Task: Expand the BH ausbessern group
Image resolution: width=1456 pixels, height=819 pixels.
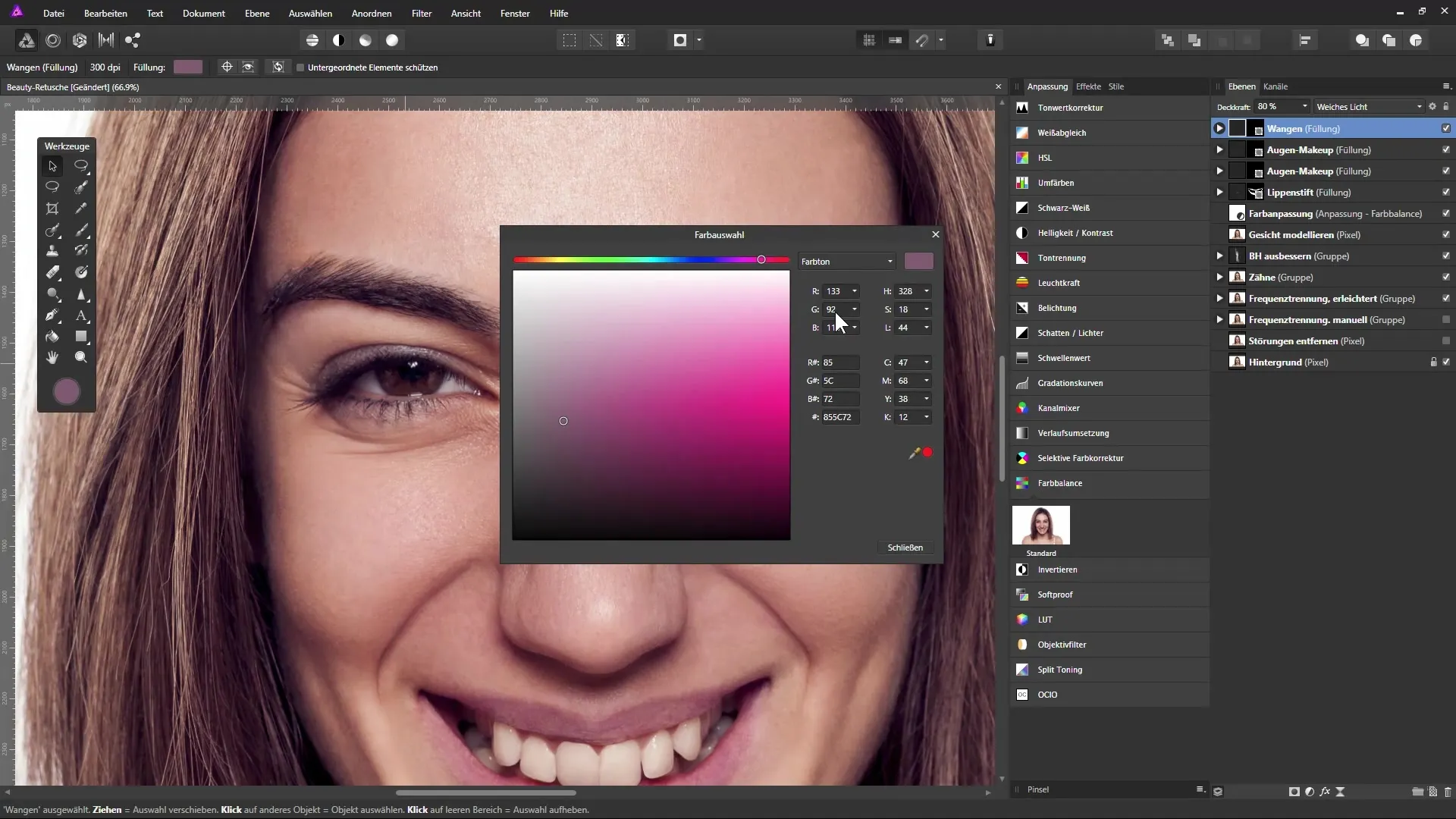Action: point(1219,256)
